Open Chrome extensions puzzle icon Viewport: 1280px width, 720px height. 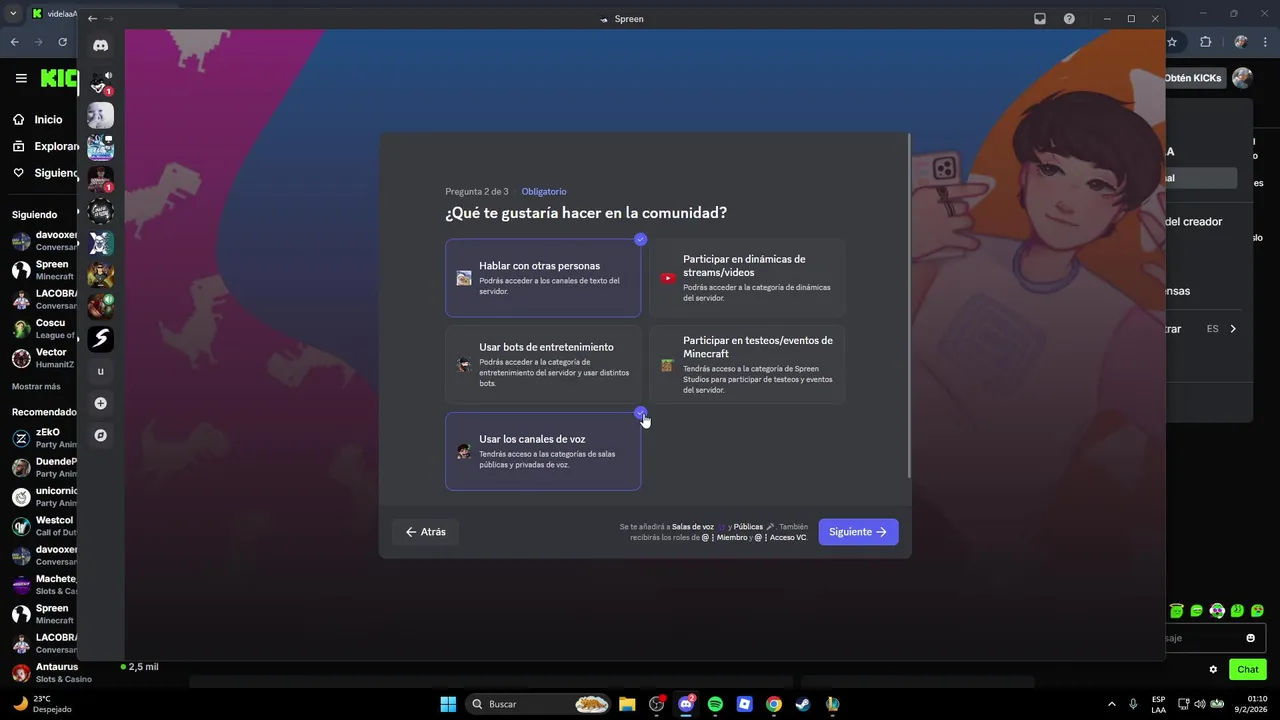pos(1205,42)
